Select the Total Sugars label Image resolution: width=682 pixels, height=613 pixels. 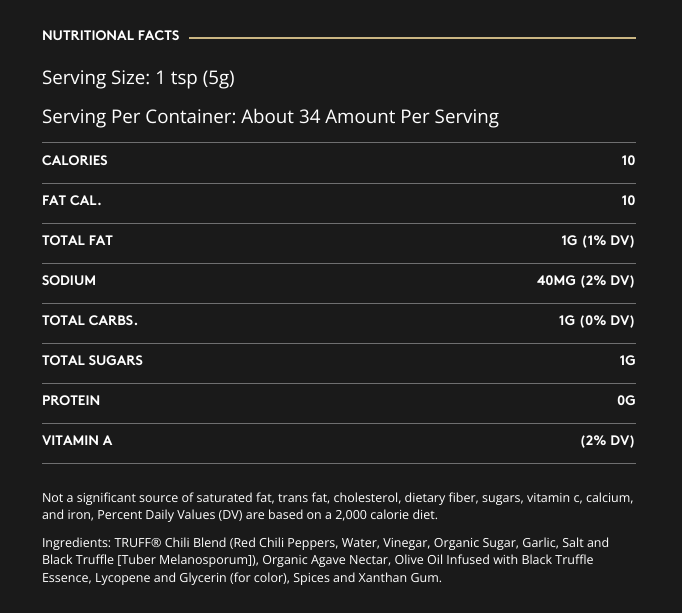(x=92, y=361)
